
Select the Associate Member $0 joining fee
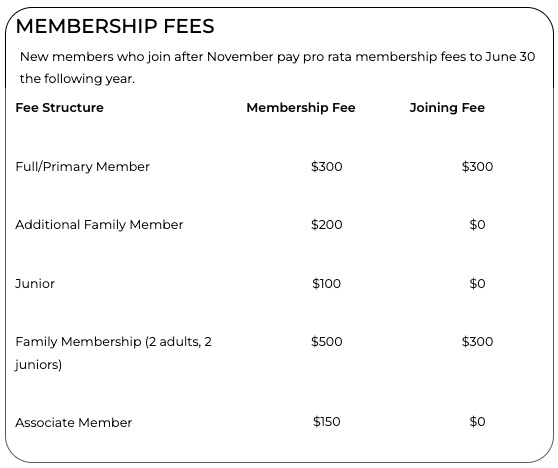(477, 422)
